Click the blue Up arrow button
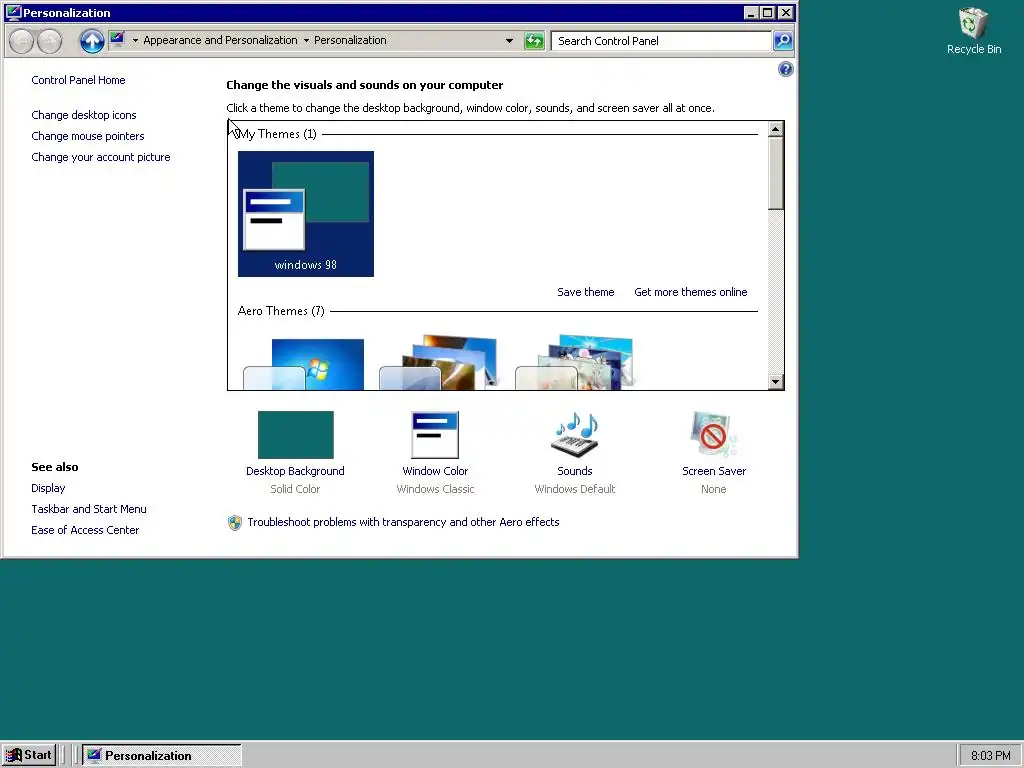Viewport: 1024px width, 768px height. click(x=92, y=41)
